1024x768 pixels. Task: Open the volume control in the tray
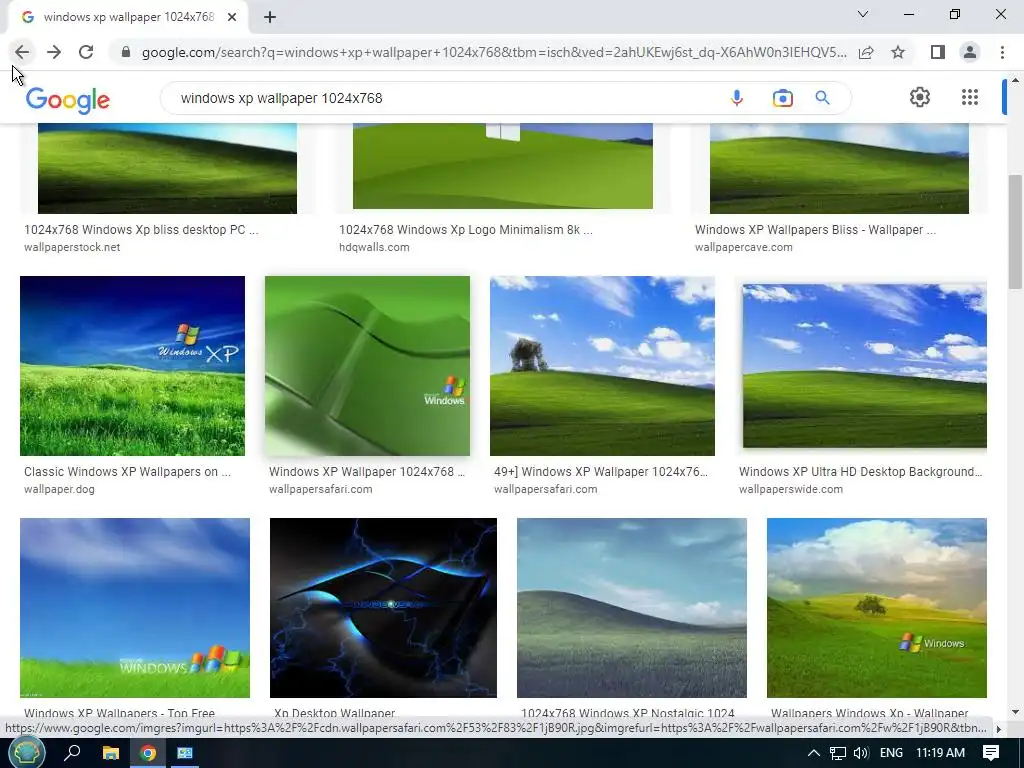(x=861, y=753)
